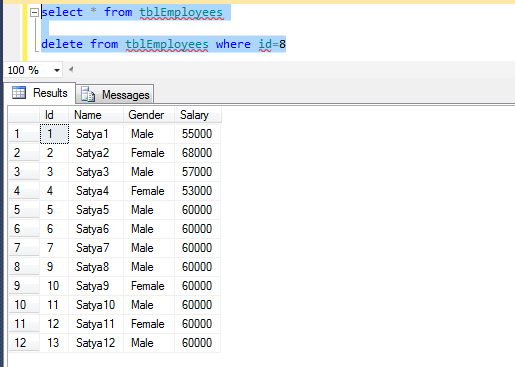Screen dimensions: 515x367
Task: Click the horizontal scroll left arrow
Action: pyautogui.click(x=71, y=69)
